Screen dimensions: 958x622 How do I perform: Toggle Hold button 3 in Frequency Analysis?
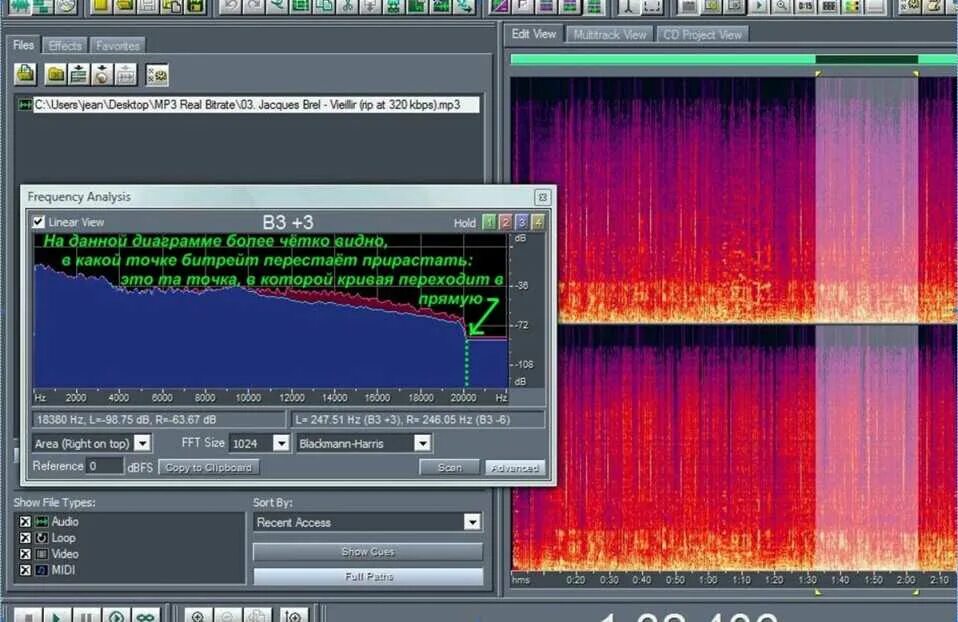pos(522,222)
